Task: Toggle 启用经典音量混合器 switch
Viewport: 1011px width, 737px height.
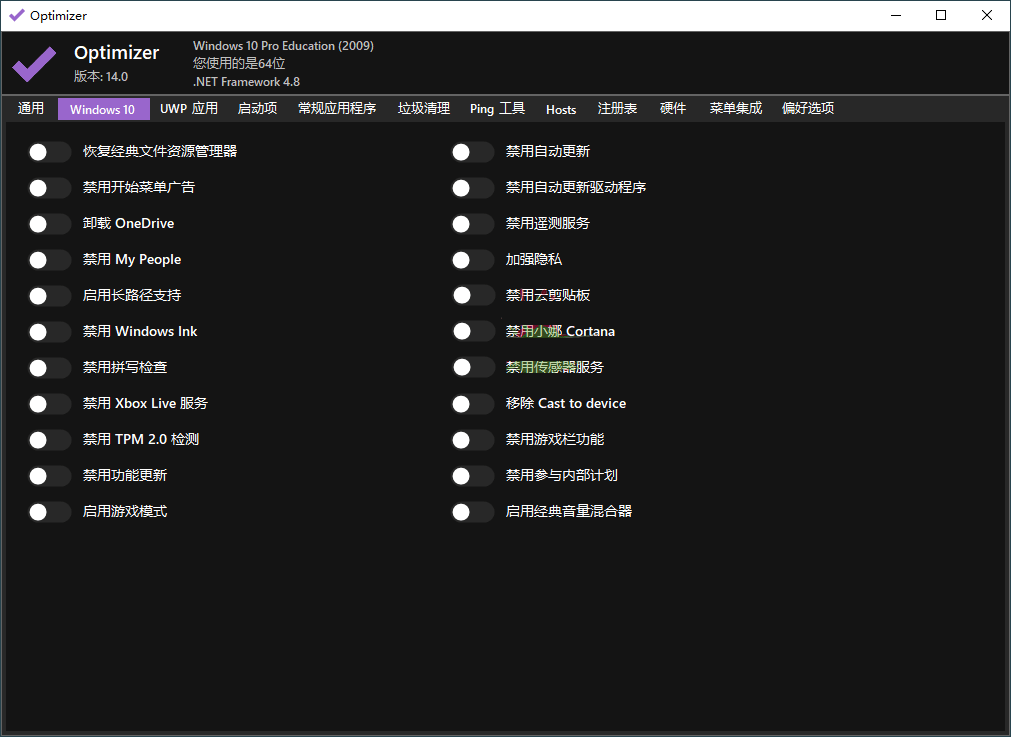Action: point(473,512)
